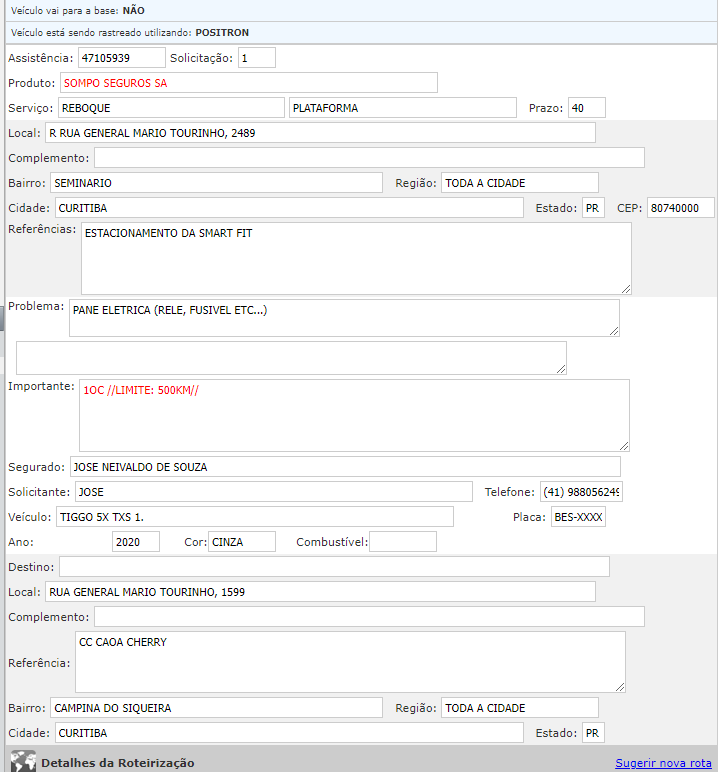This screenshot has width=723, height=772.
Task: Select the Prazo field
Action: pos(586,108)
